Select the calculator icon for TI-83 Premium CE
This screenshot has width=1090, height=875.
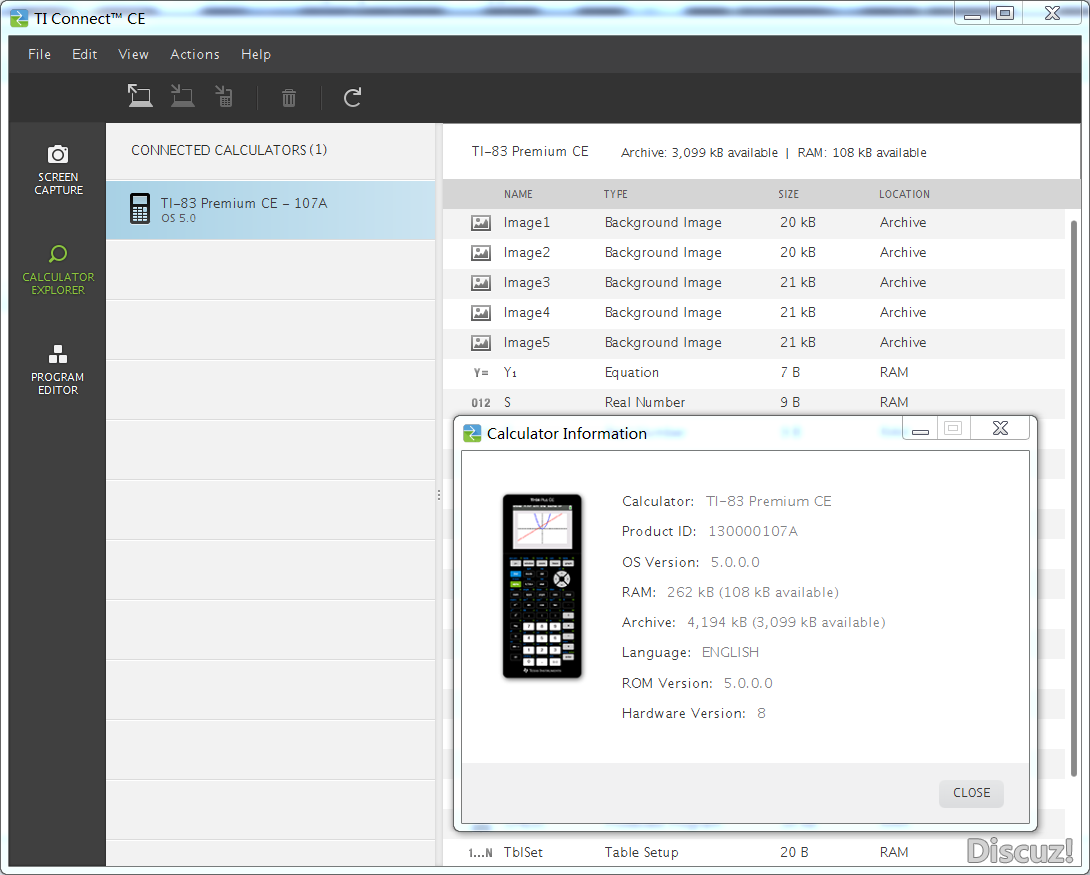coord(140,208)
